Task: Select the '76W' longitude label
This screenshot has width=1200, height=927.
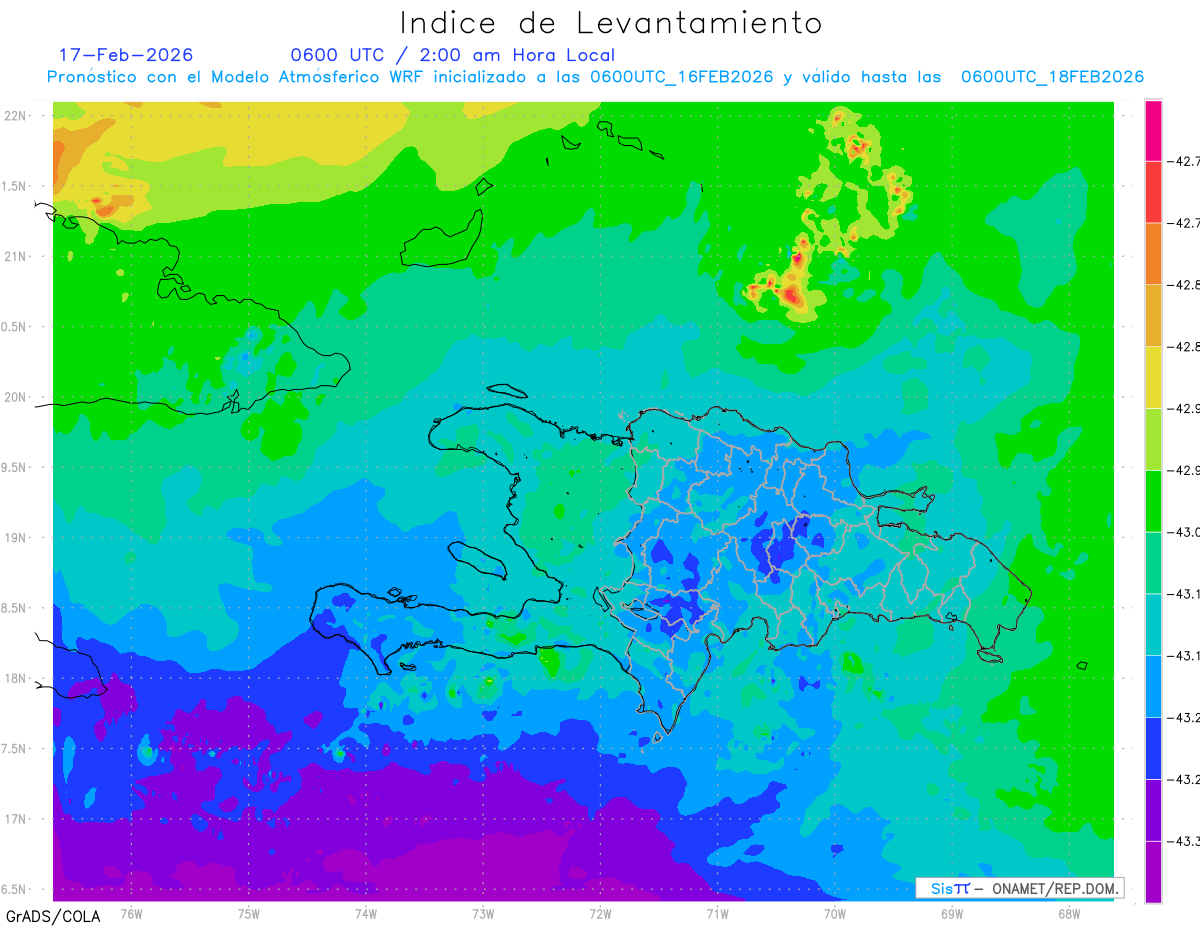Action: [x=131, y=913]
